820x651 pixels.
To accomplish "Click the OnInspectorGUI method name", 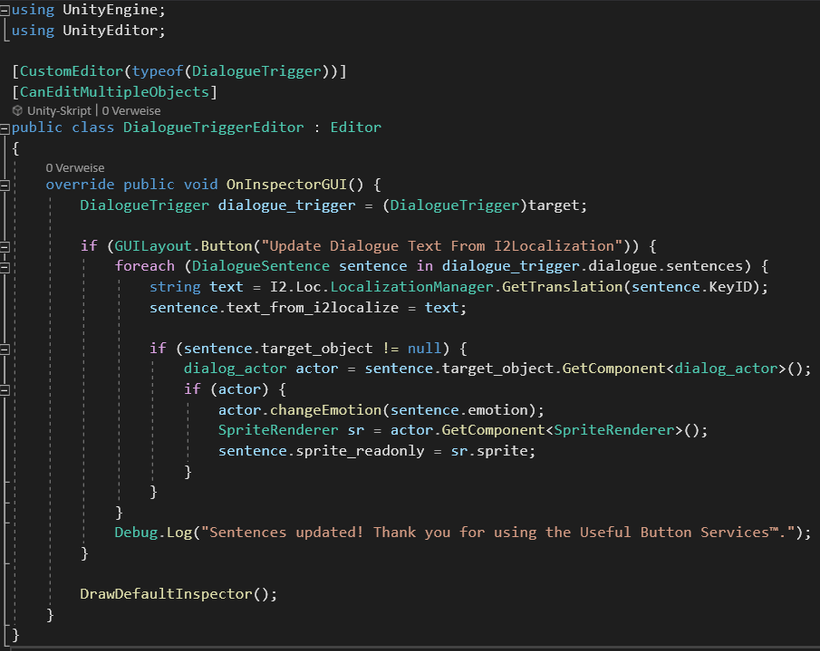I will (287, 185).
